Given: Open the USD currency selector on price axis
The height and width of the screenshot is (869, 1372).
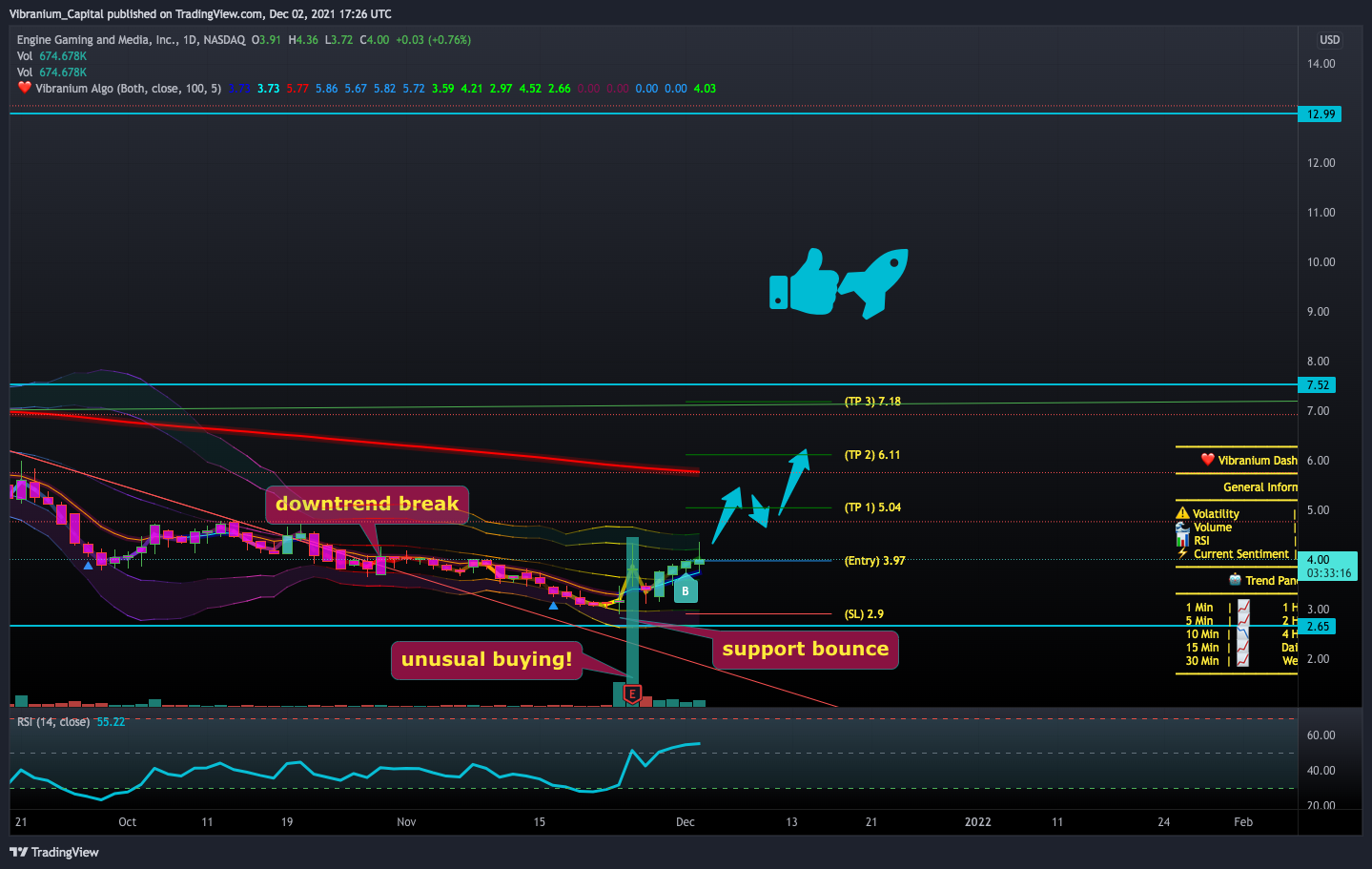Looking at the screenshot, I should (x=1329, y=40).
